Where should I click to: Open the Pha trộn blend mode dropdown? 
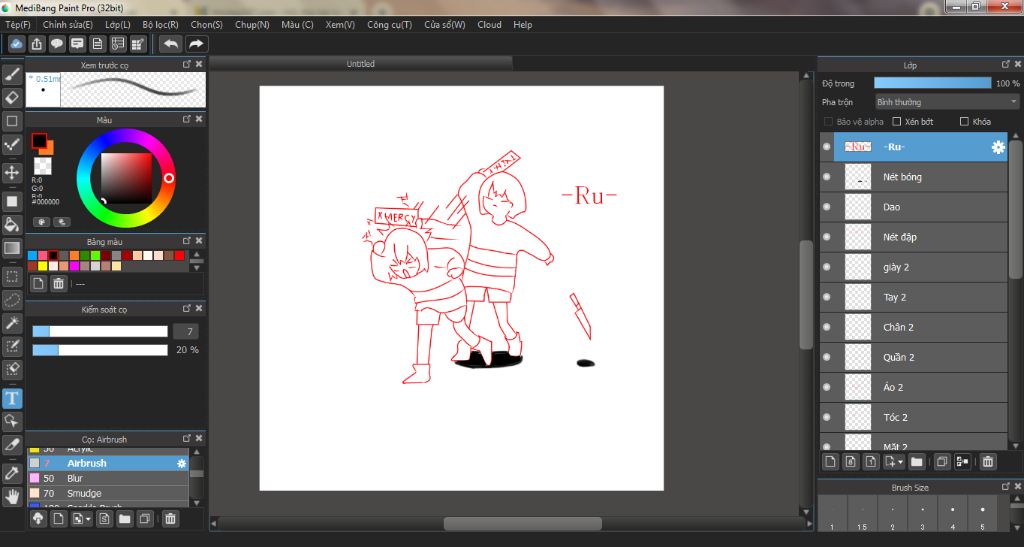947,102
